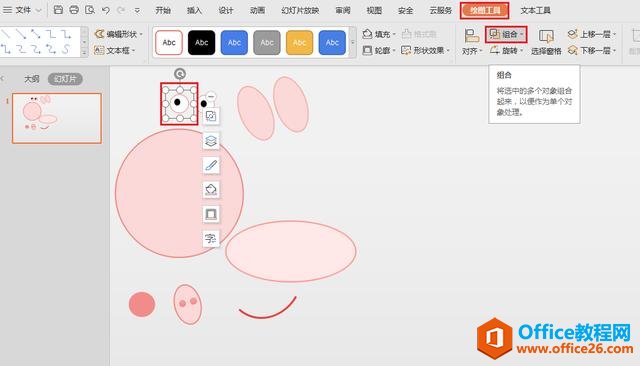Apply the gray Abc shape style
Screen dimensions: 640x366
(x=267, y=42)
